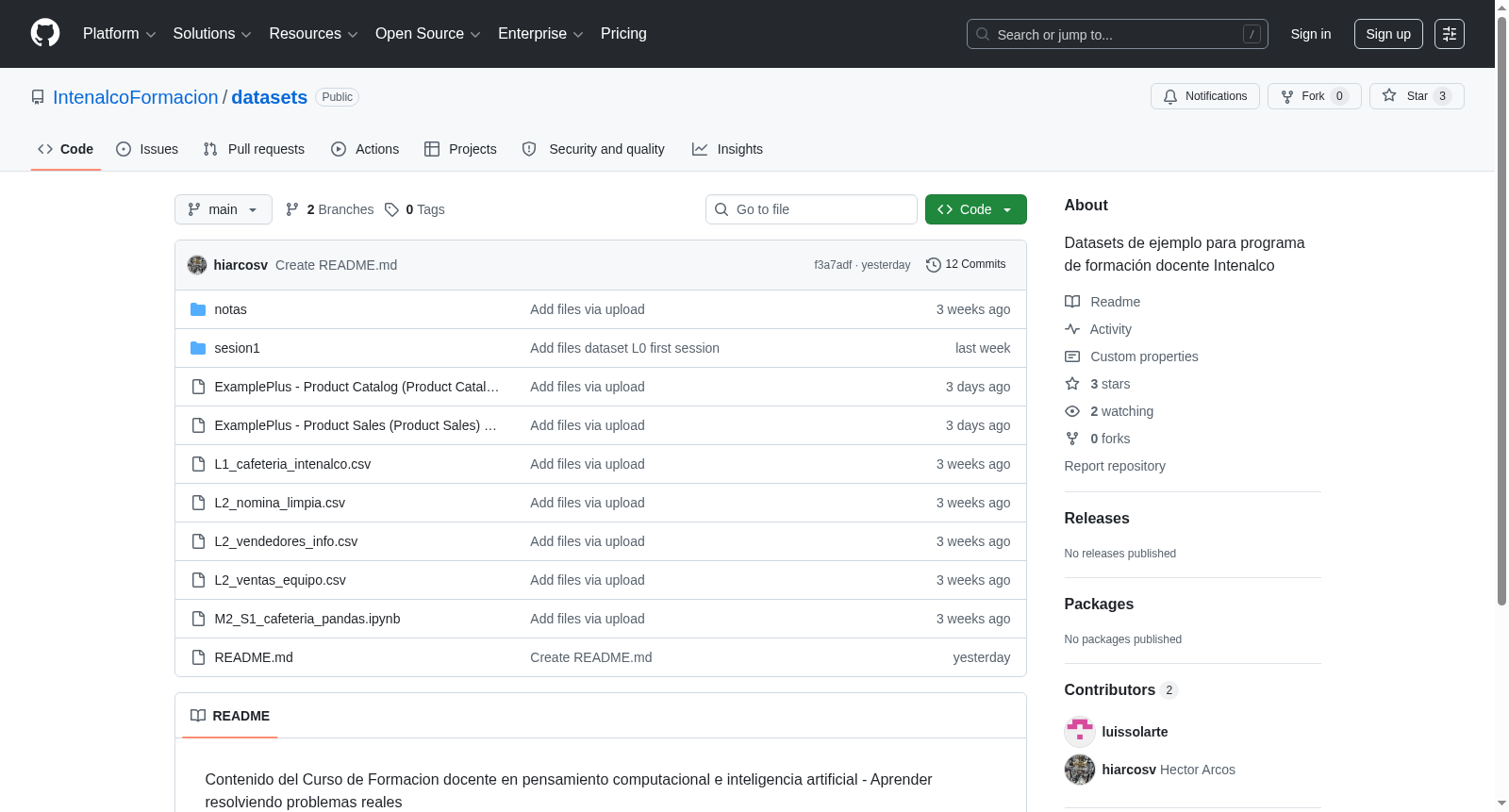
Task: Open commit hash f3a7adf
Action: coord(833,265)
